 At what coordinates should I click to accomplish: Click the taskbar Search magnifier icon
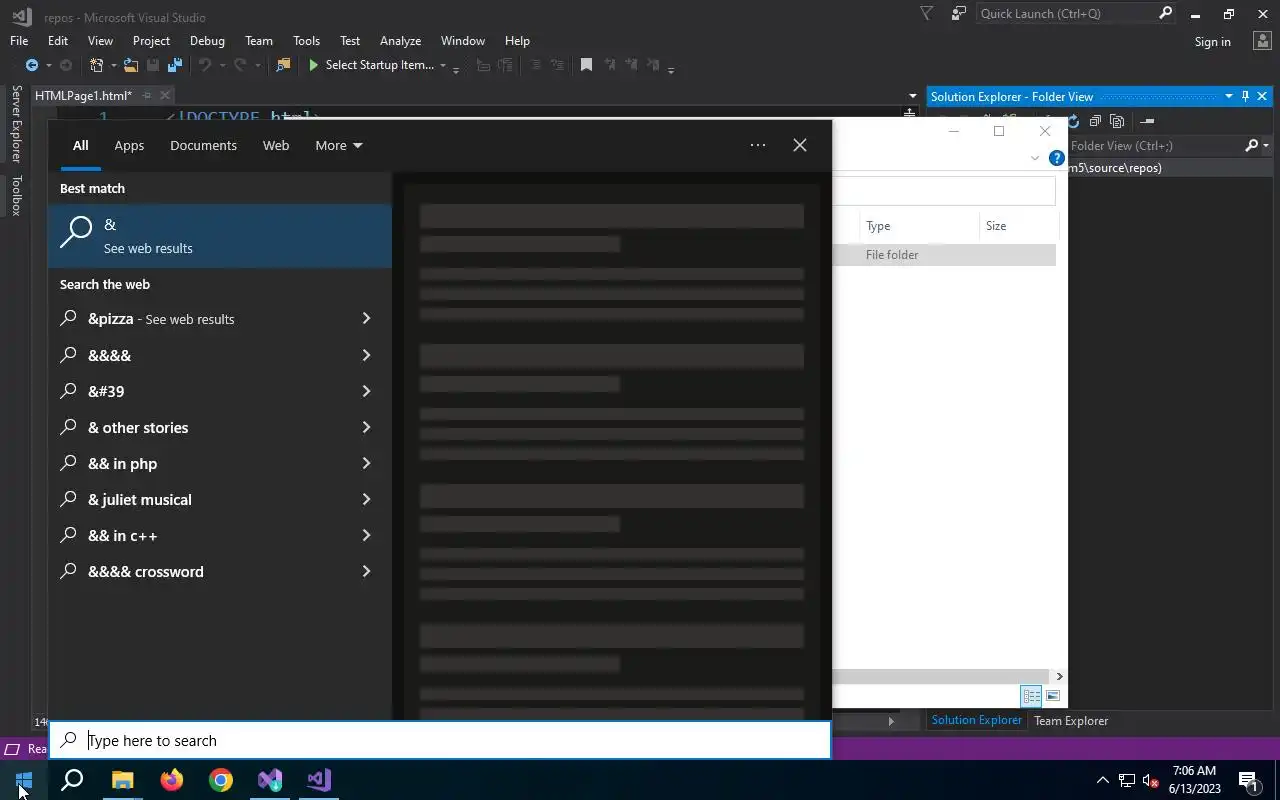(x=72, y=780)
